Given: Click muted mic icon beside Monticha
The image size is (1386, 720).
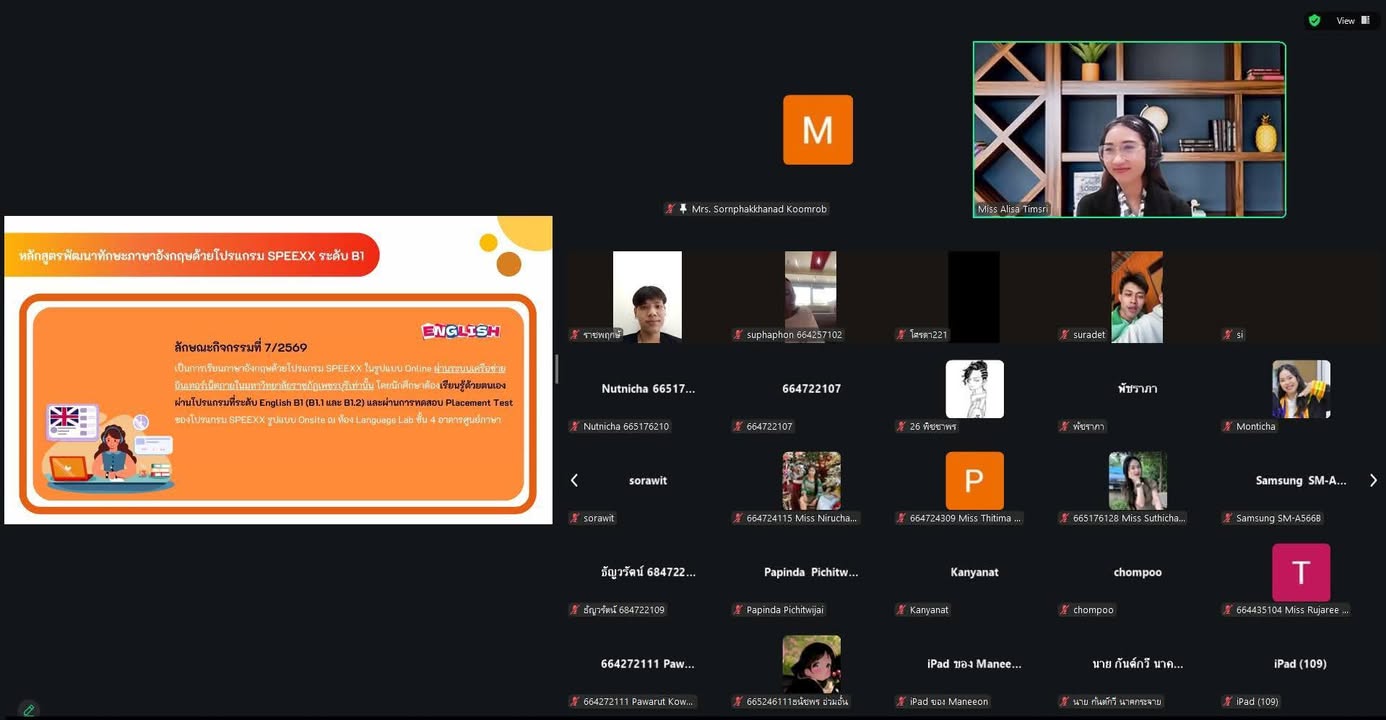Looking at the screenshot, I should click(x=1228, y=427).
